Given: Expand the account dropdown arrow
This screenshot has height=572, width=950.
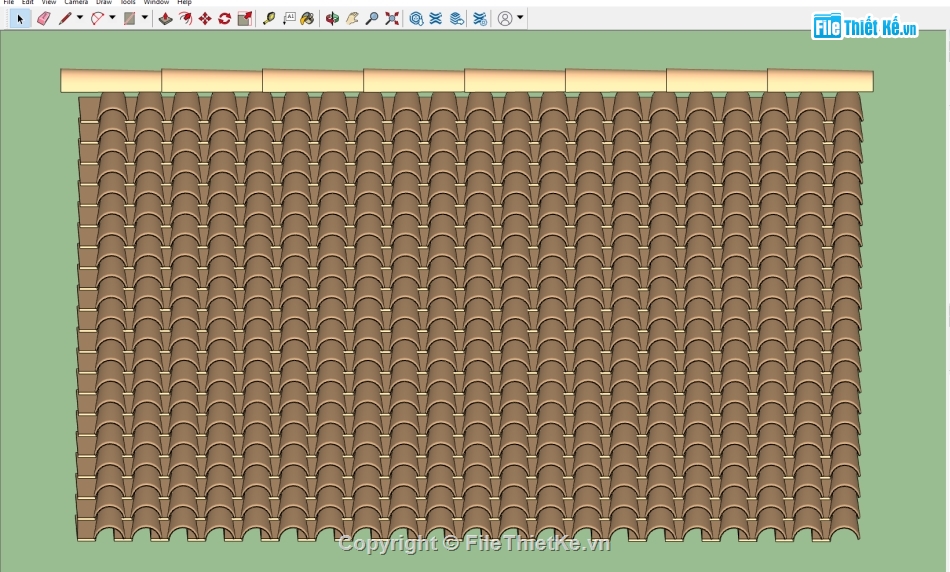Looking at the screenshot, I should click(520, 18).
